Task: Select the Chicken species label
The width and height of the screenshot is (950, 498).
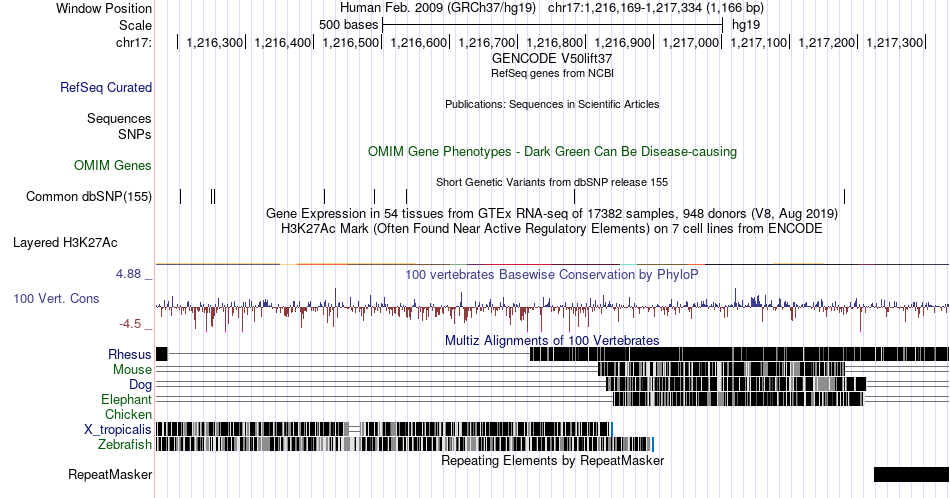Action: pos(128,414)
